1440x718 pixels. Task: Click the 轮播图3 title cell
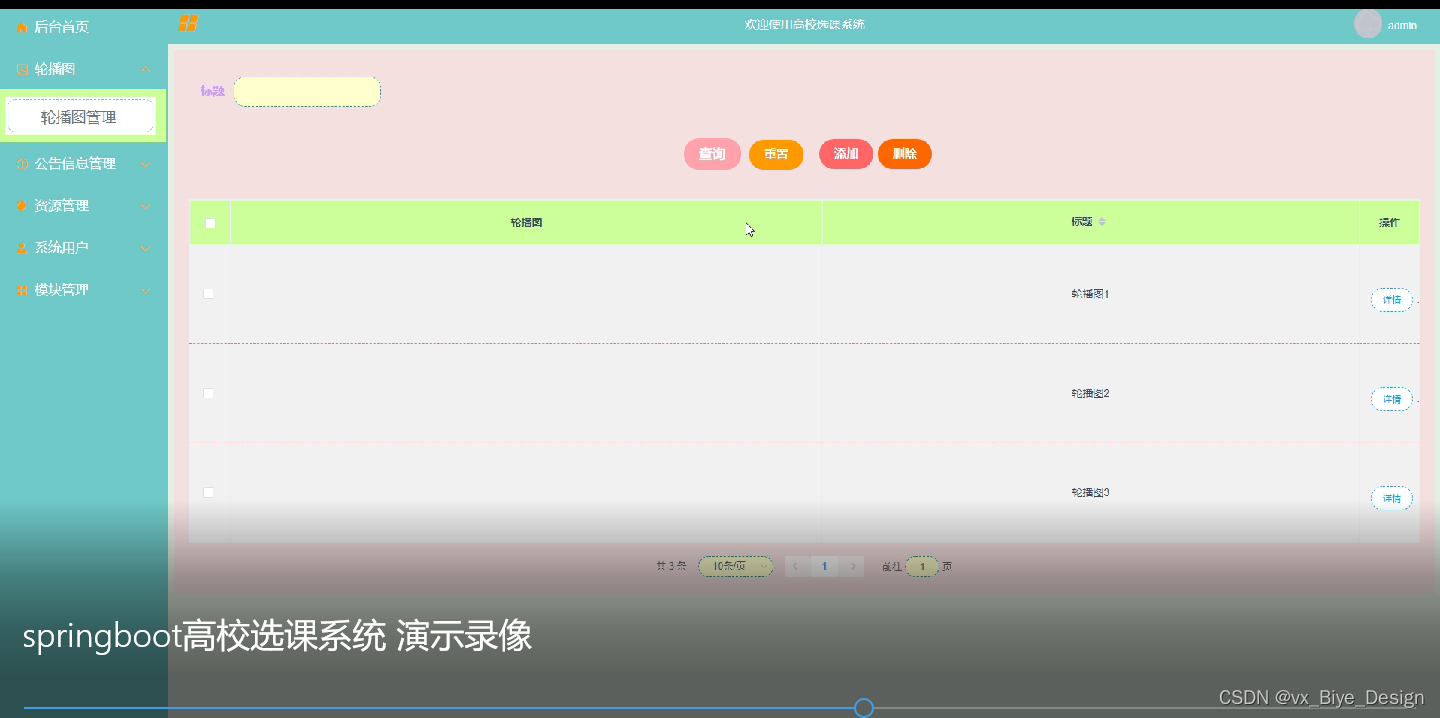click(x=1090, y=492)
